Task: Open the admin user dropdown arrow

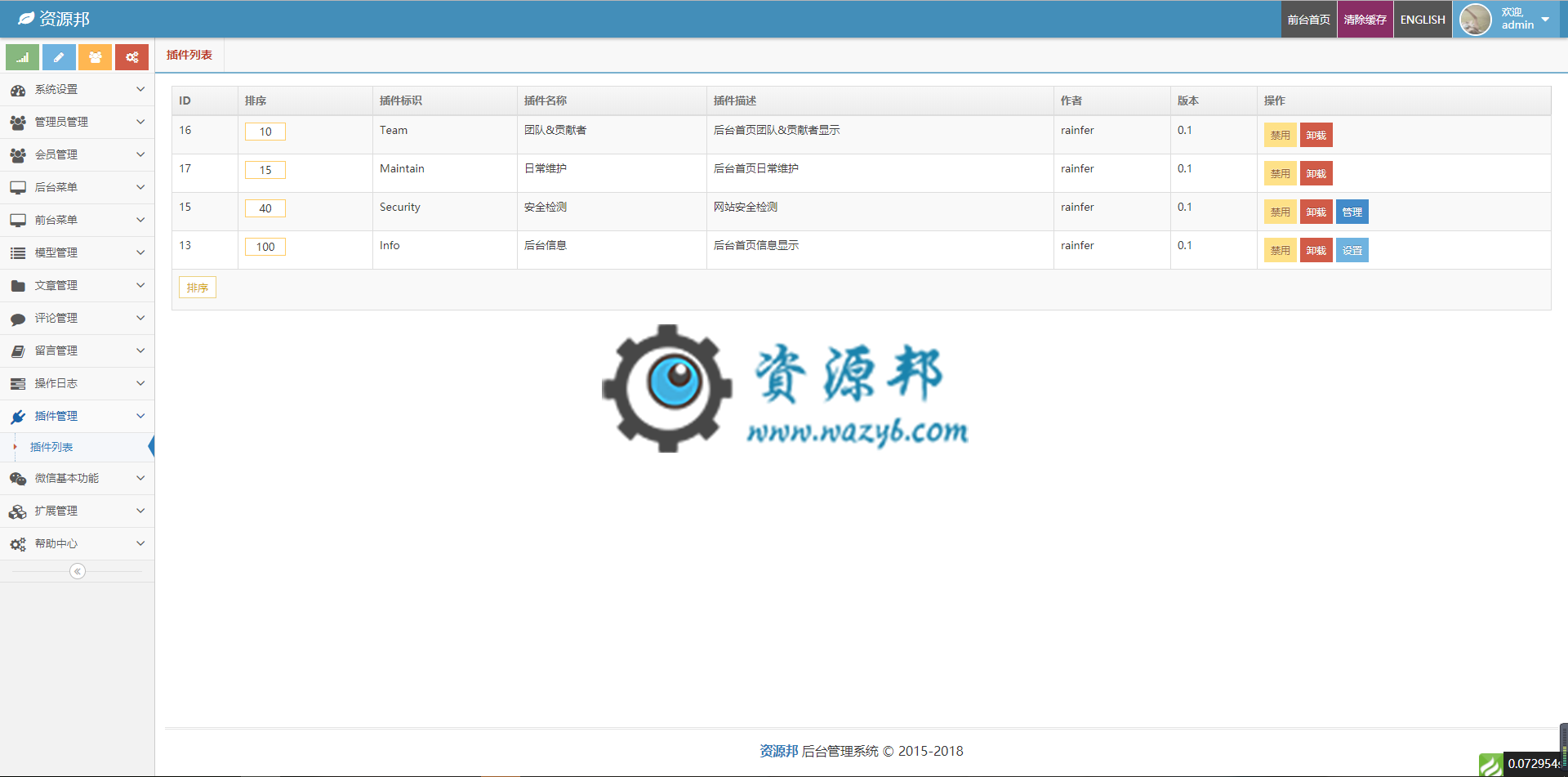Action: [1545, 19]
